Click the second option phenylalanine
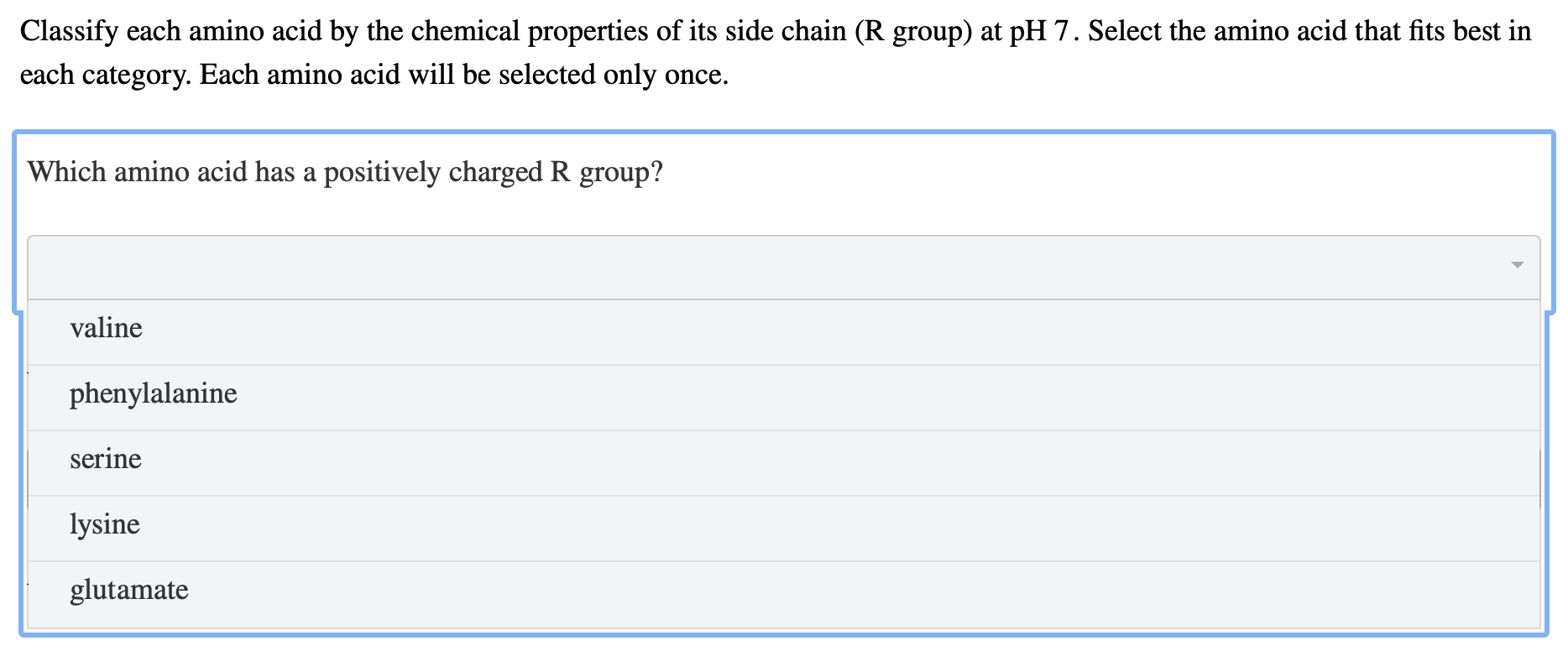The image size is (1568, 651). (x=153, y=393)
